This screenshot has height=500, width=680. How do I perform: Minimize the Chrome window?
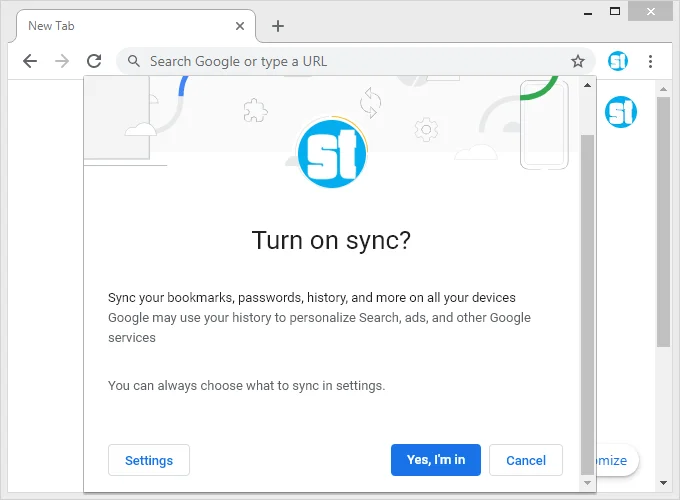pos(588,12)
